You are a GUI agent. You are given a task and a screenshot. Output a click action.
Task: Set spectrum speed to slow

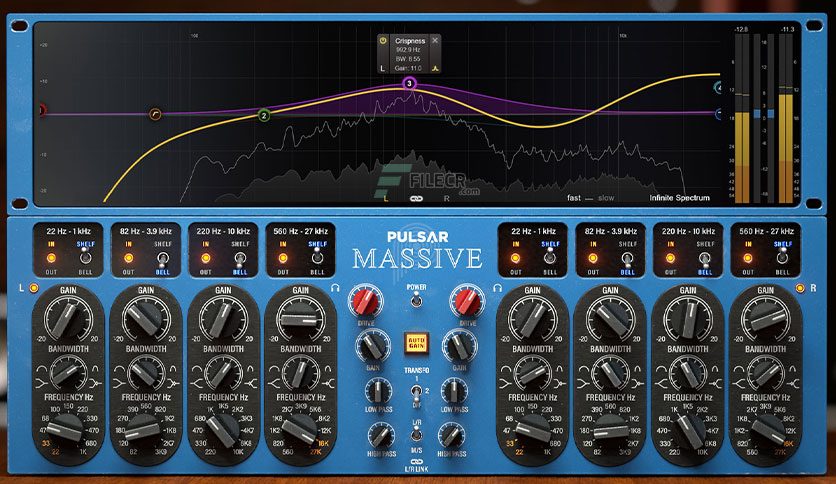606,198
